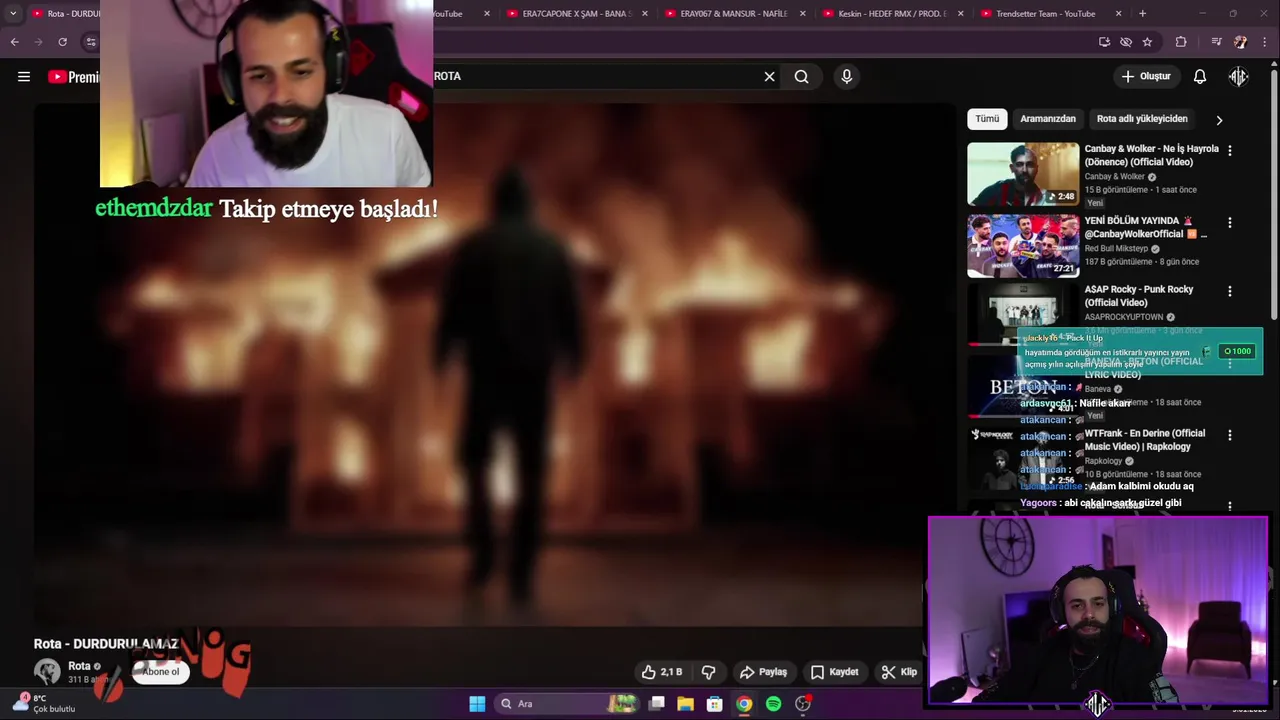Click the Abone ol subscribe button
Image resolution: width=1280 pixels, height=720 pixels.
click(160, 672)
